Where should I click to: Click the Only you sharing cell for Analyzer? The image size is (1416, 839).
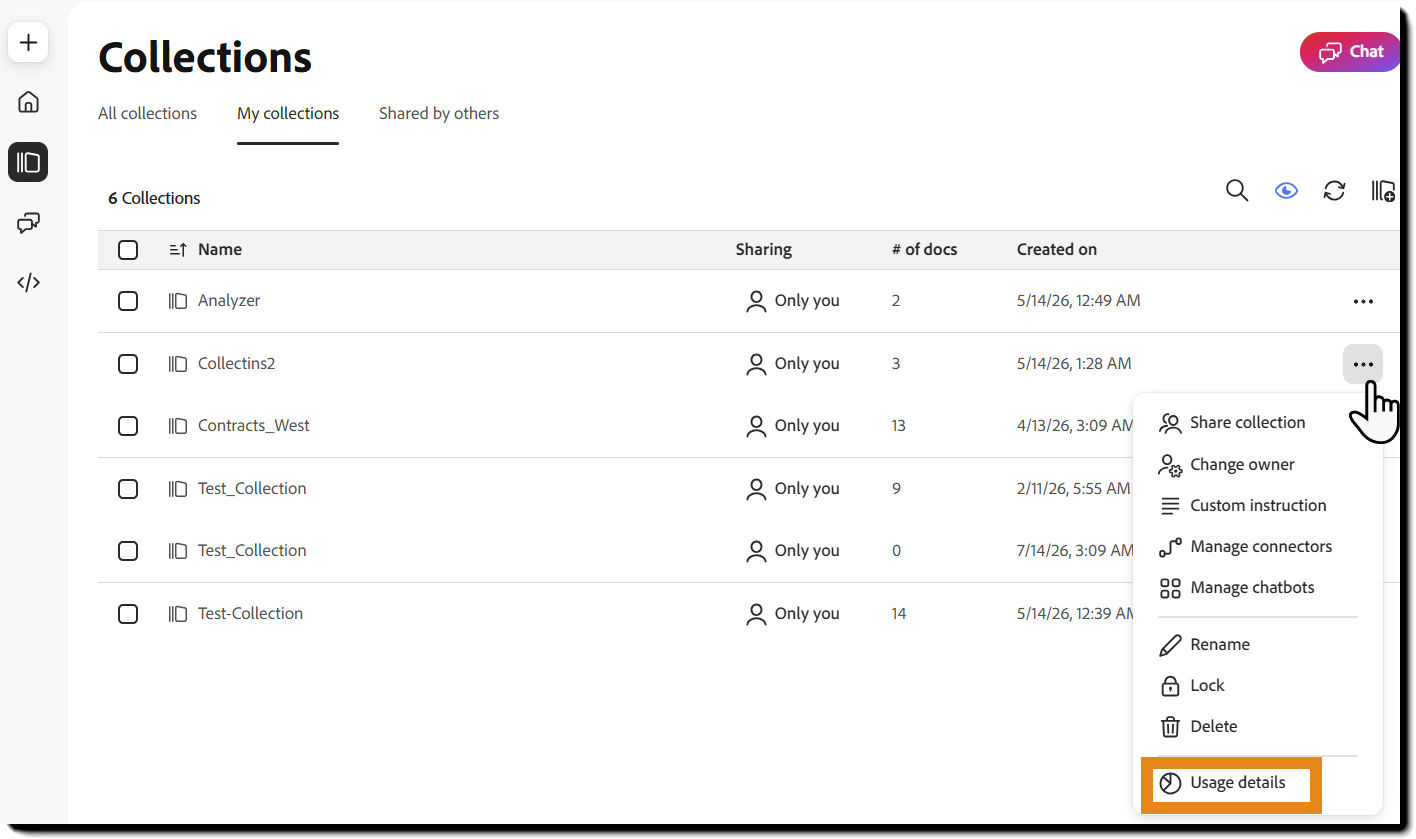[x=793, y=300]
